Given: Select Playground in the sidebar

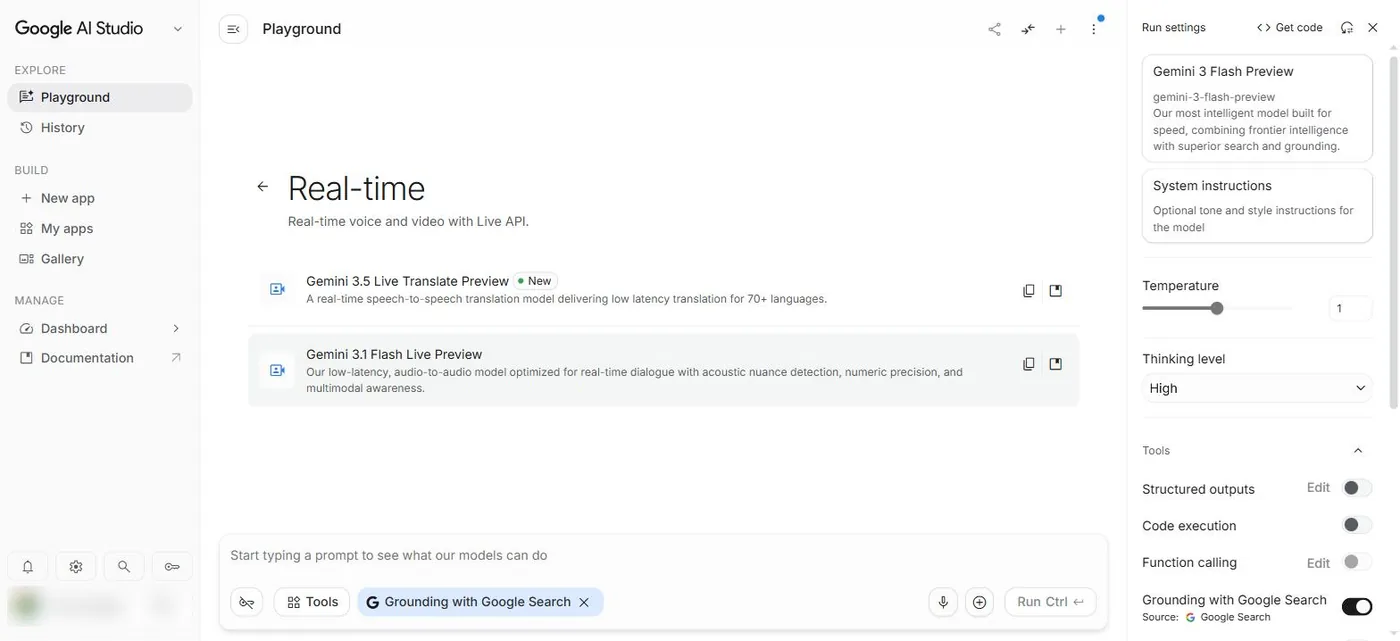Looking at the screenshot, I should 100,97.
